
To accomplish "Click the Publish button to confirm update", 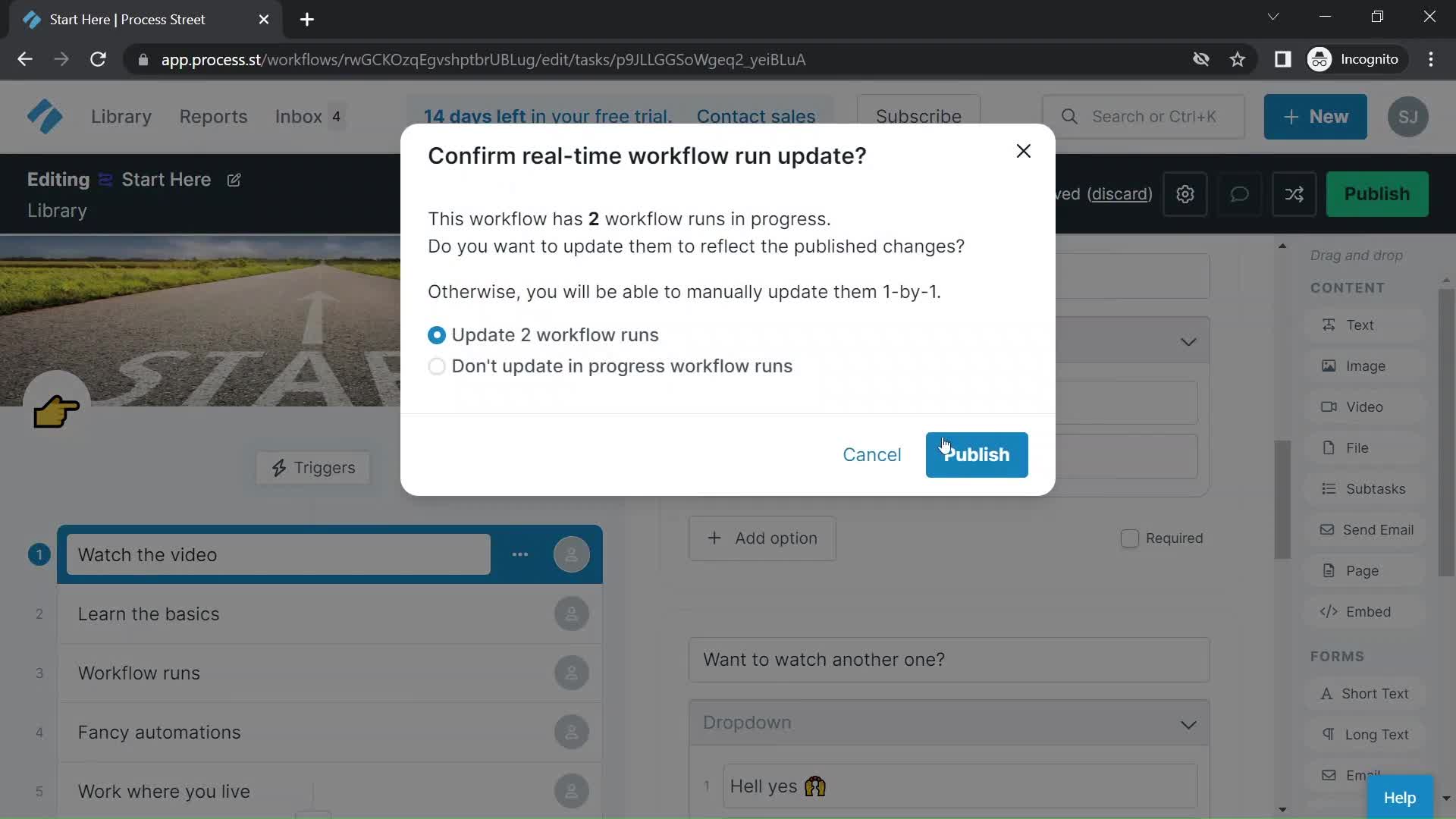I will pos(976,455).
